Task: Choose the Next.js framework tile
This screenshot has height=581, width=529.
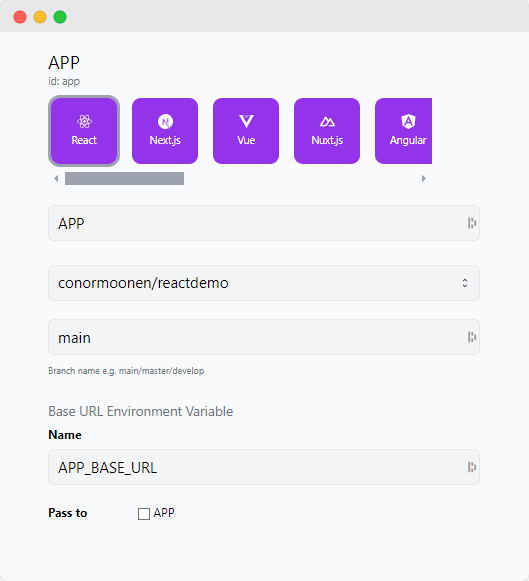Action: click(x=165, y=131)
